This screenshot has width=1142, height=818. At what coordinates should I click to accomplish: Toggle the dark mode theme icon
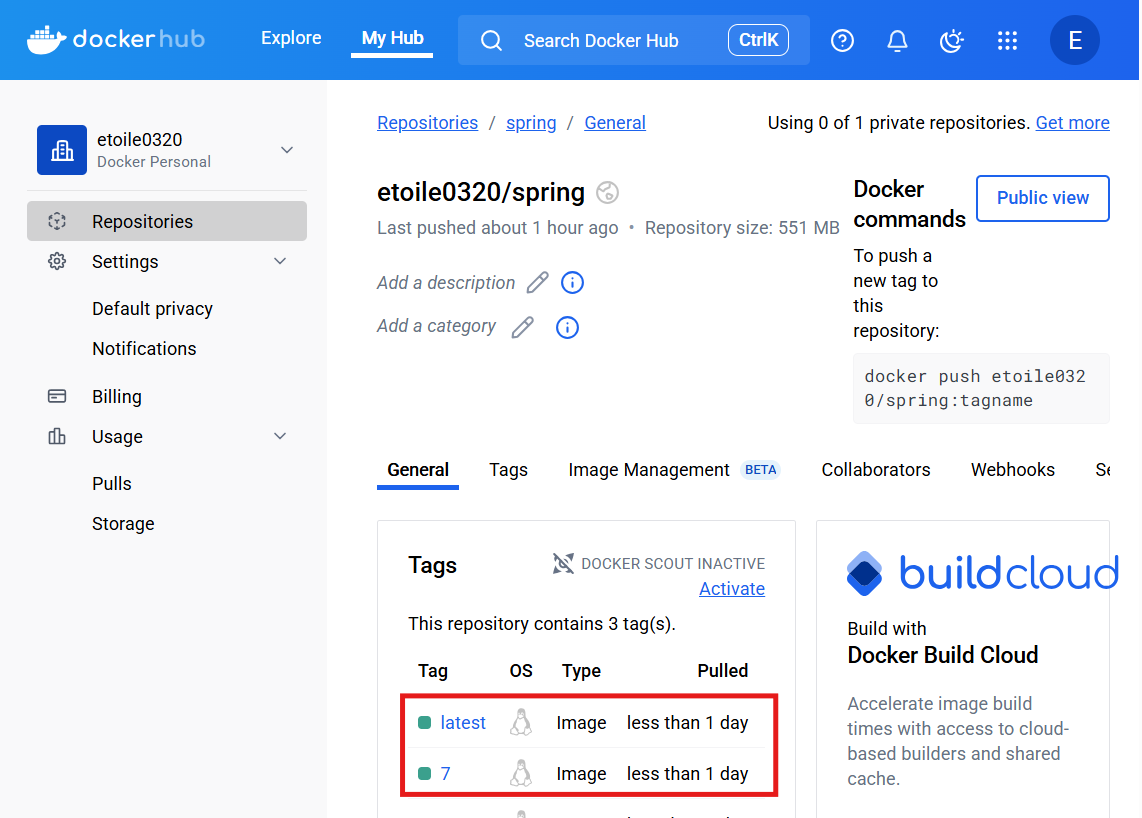[951, 40]
